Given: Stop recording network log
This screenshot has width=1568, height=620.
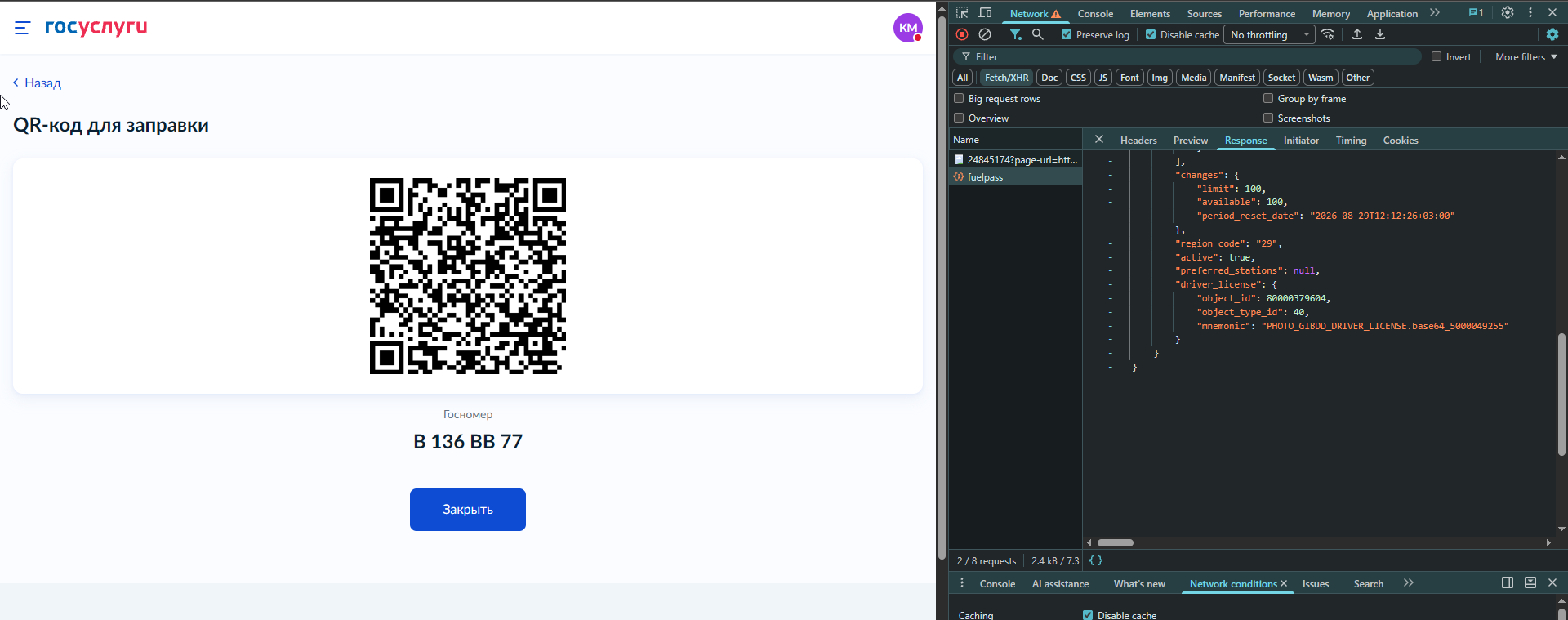Looking at the screenshot, I should click(x=962, y=34).
